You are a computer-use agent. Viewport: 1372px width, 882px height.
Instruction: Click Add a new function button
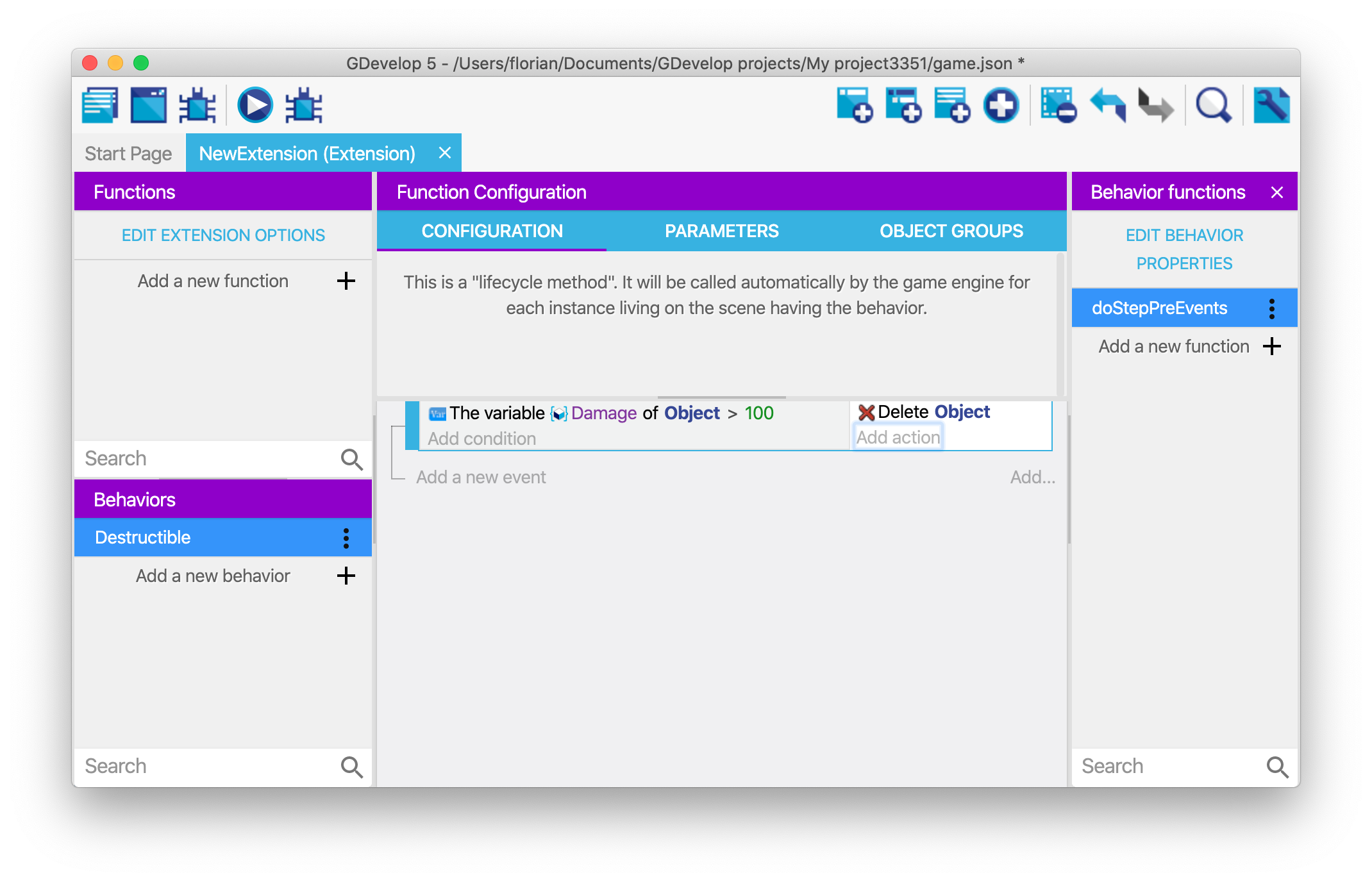pyautogui.click(x=212, y=280)
